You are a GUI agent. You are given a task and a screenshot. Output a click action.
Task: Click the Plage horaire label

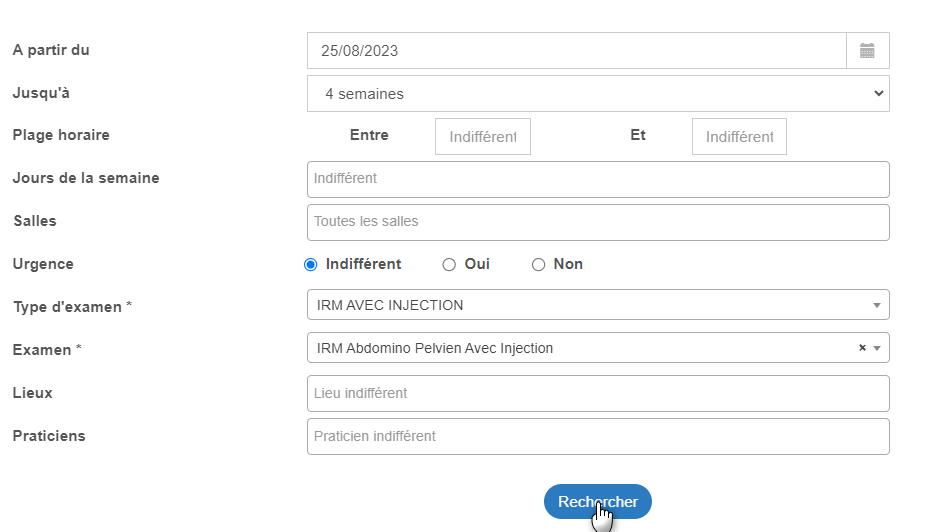(x=61, y=135)
